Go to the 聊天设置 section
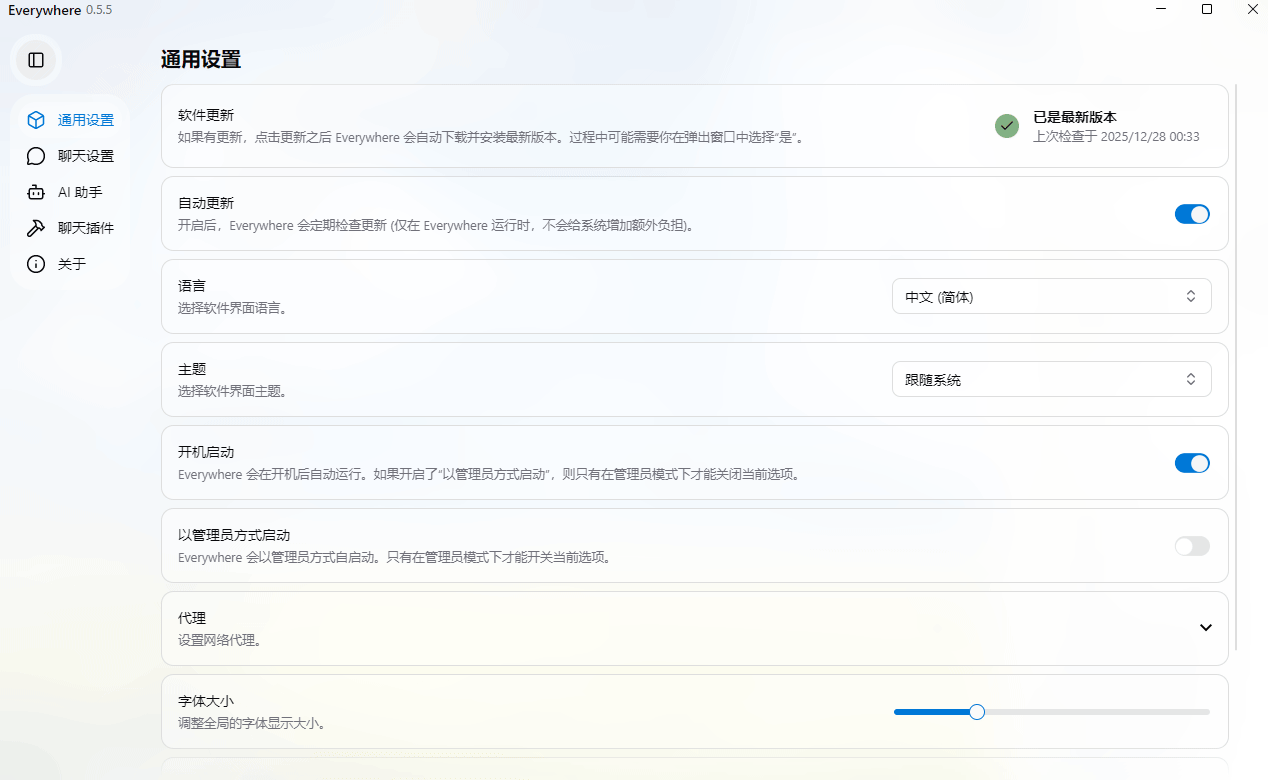Viewport: 1268px width, 780px height. (71, 156)
